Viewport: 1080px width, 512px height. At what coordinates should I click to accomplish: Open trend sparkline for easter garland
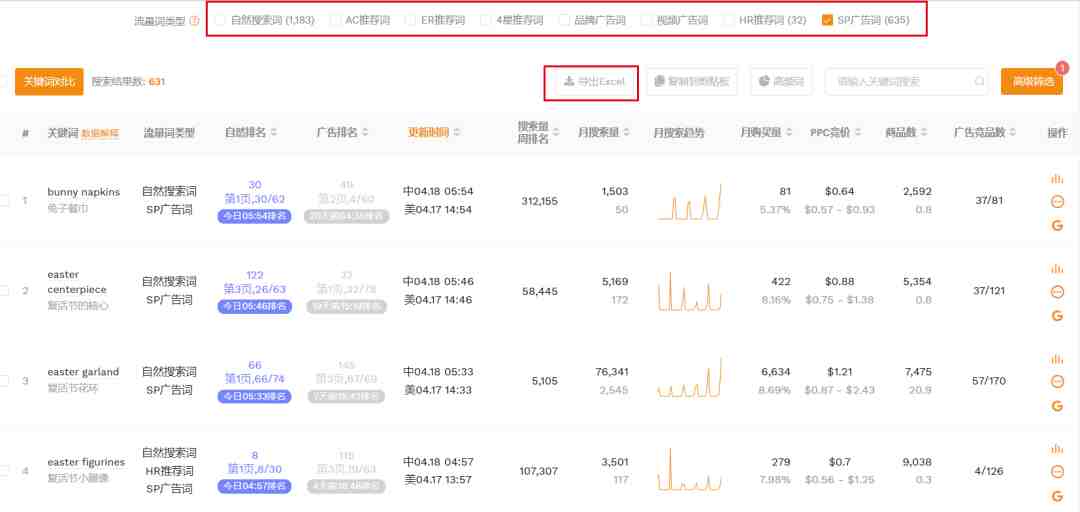click(x=689, y=378)
